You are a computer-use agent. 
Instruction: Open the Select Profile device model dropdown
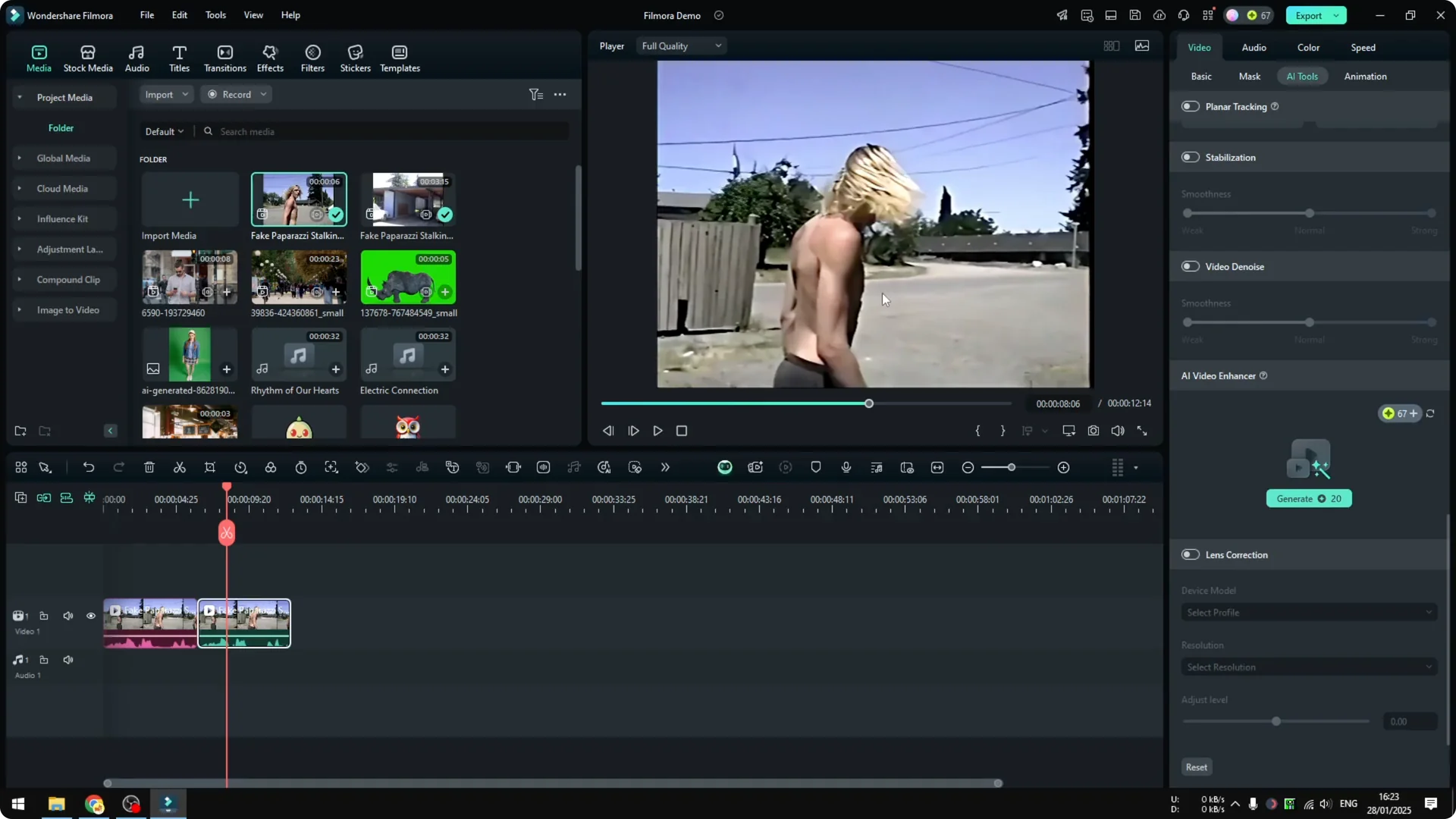click(1308, 612)
